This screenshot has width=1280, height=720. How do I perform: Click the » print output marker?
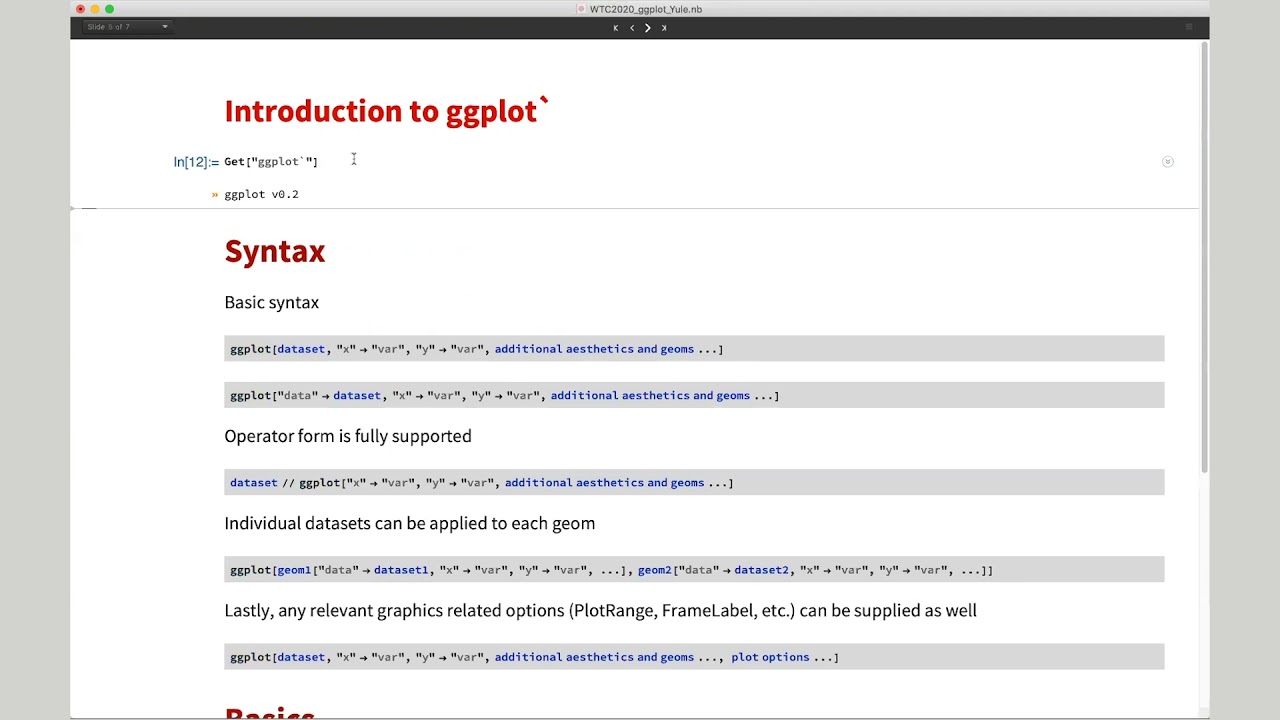tap(215, 194)
